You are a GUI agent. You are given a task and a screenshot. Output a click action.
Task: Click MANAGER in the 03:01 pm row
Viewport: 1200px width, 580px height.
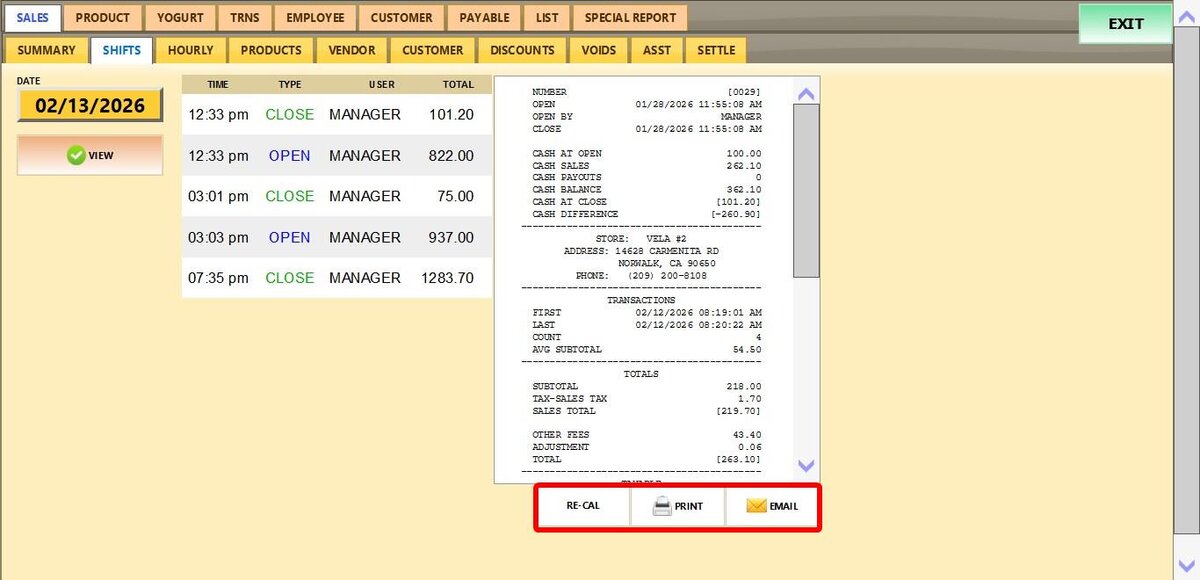click(x=365, y=197)
